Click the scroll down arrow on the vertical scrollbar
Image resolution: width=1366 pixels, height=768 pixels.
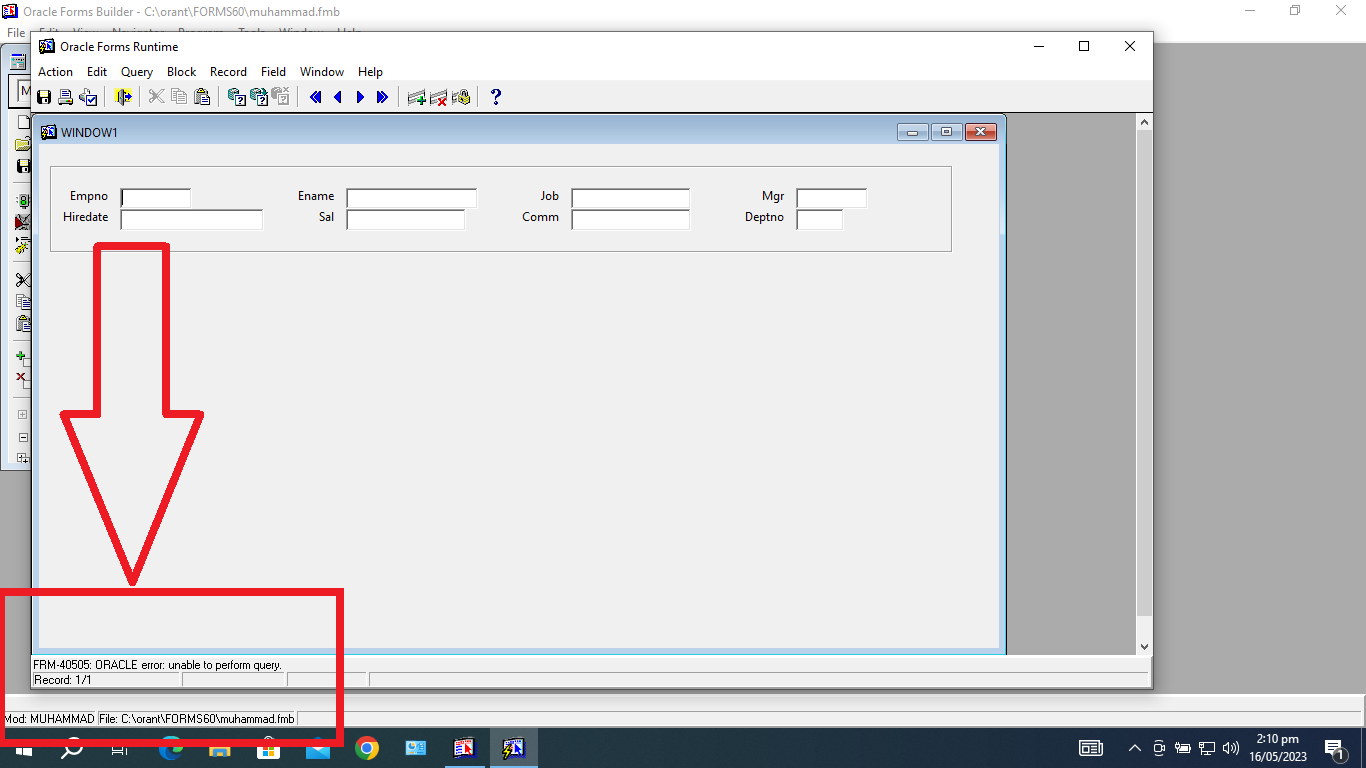(1145, 647)
